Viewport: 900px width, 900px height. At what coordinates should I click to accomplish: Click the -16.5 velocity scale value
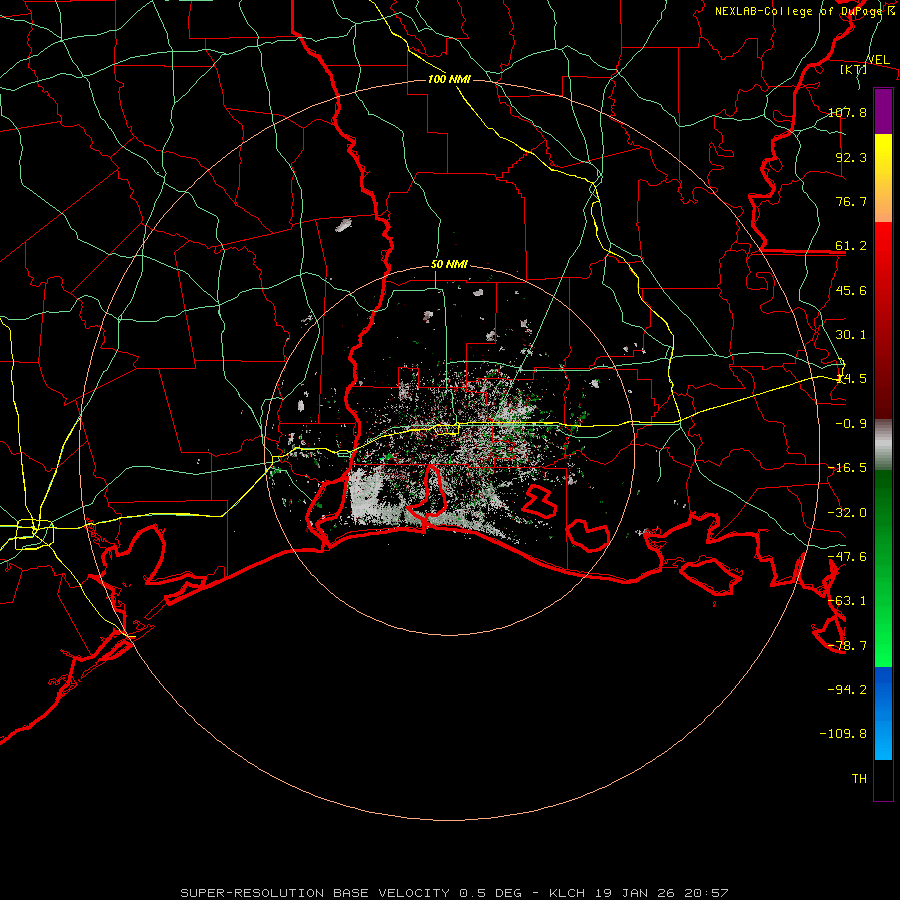click(848, 468)
